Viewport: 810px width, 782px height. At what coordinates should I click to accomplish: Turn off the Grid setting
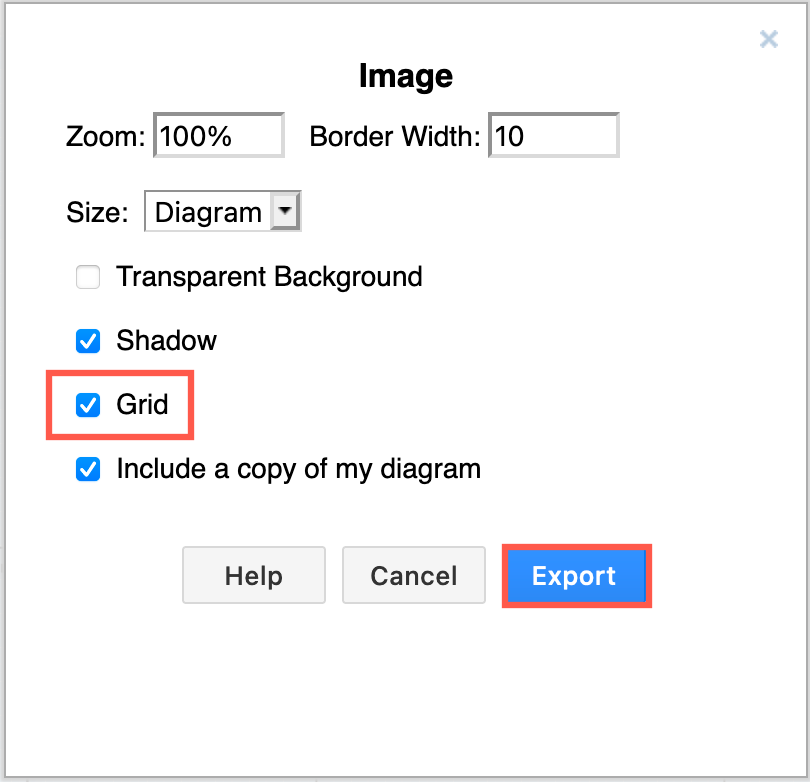88,405
